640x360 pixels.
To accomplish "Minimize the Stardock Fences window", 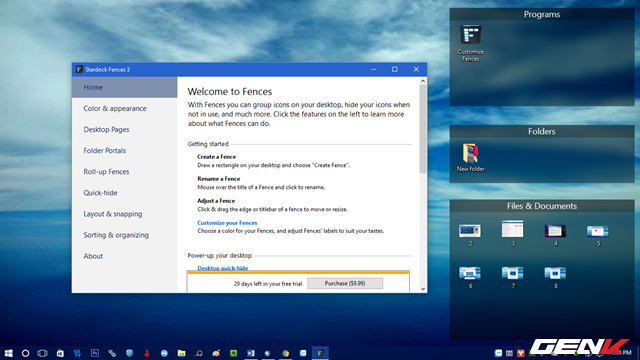I will coord(373,69).
